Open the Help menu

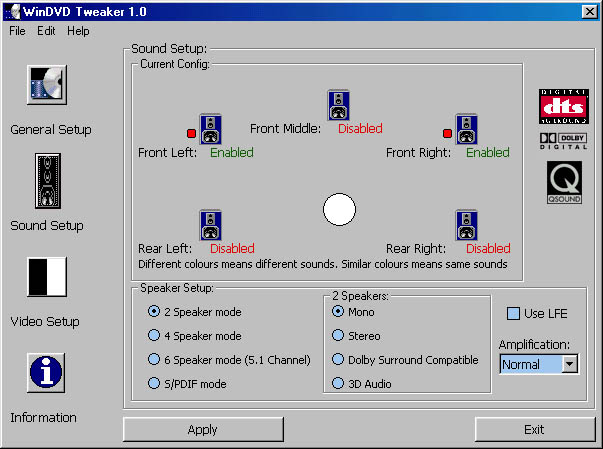(x=78, y=31)
